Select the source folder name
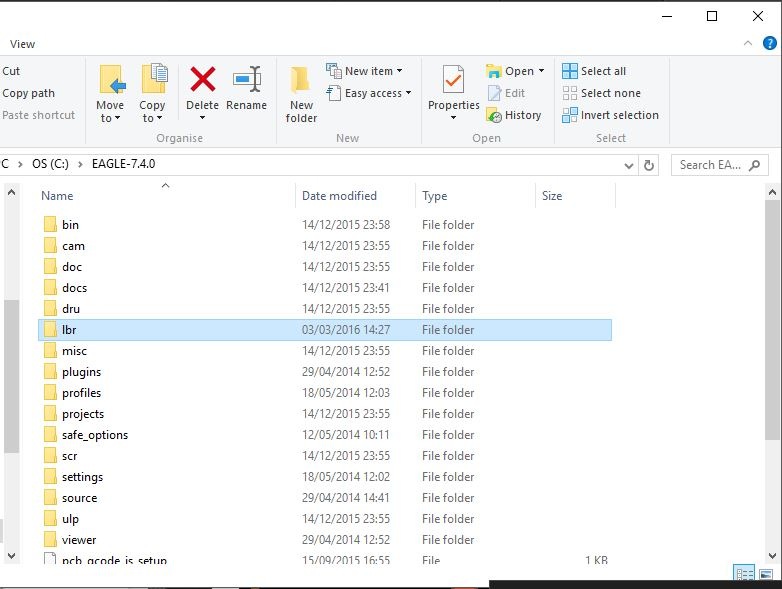This screenshot has width=782, height=589. (x=79, y=498)
